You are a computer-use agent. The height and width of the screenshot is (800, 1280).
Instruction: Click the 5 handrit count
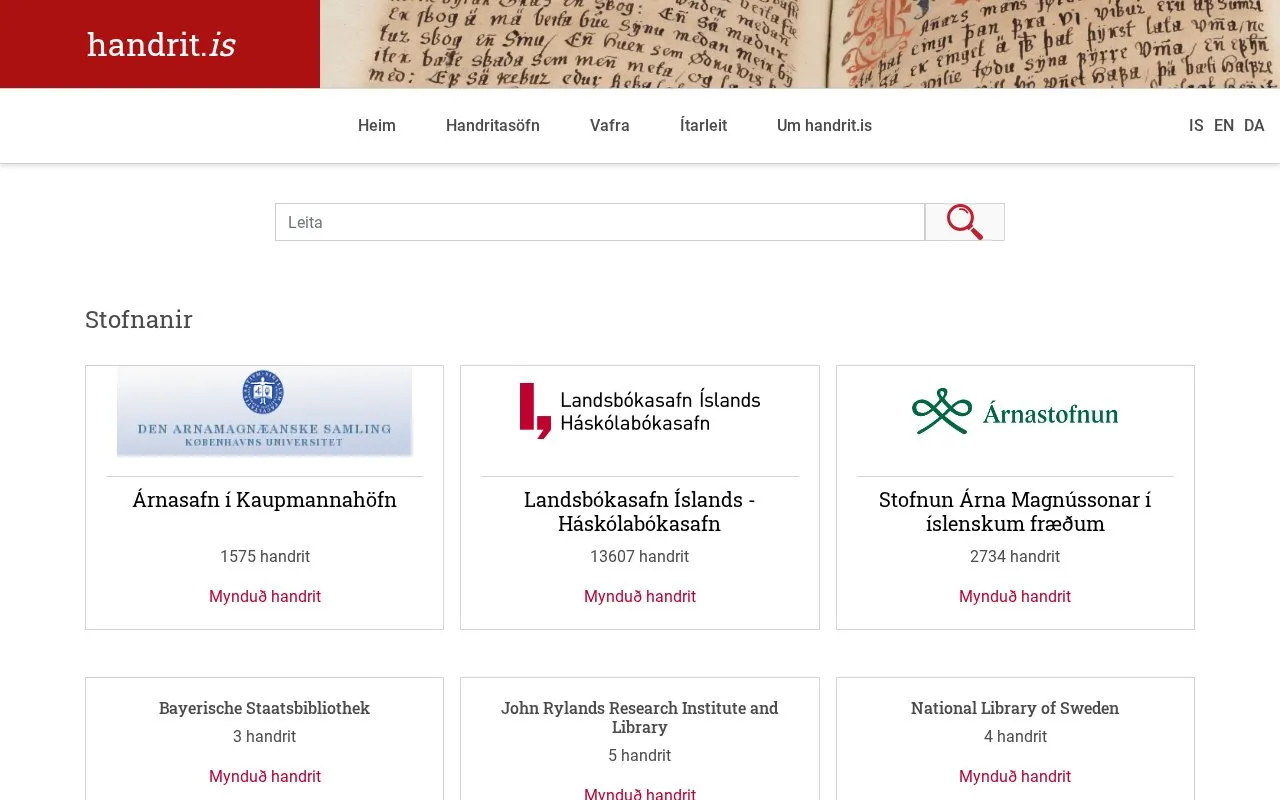click(x=640, y=755)
